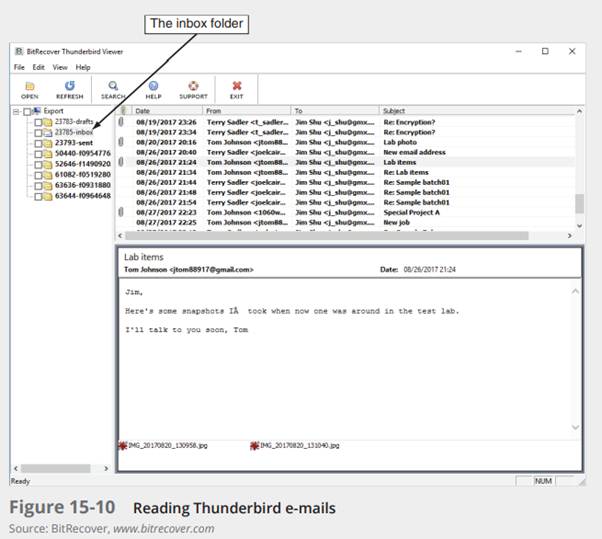Tick the 61082-f0519280 folder checkbox
This screenshot has width=602, height=539.
(x=38, y=175)
